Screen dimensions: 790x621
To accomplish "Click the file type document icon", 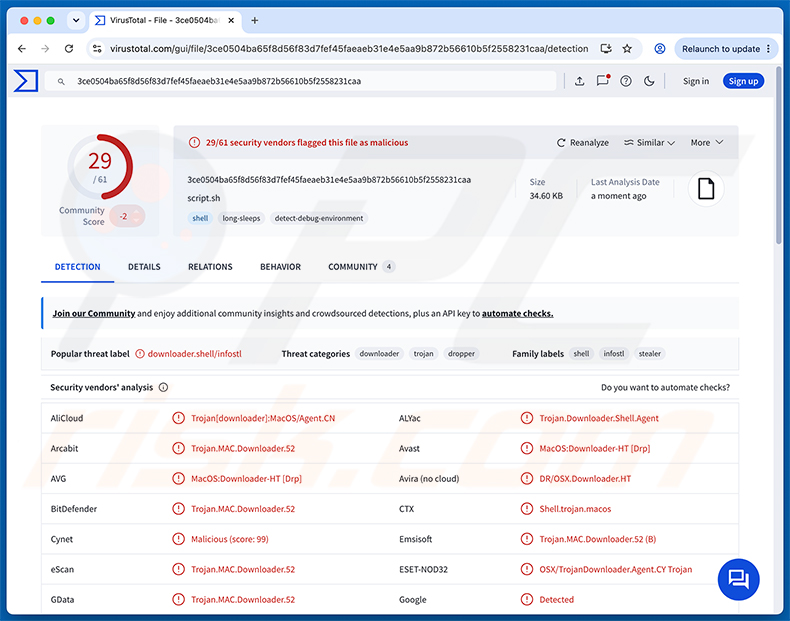I will pos(706,189).
